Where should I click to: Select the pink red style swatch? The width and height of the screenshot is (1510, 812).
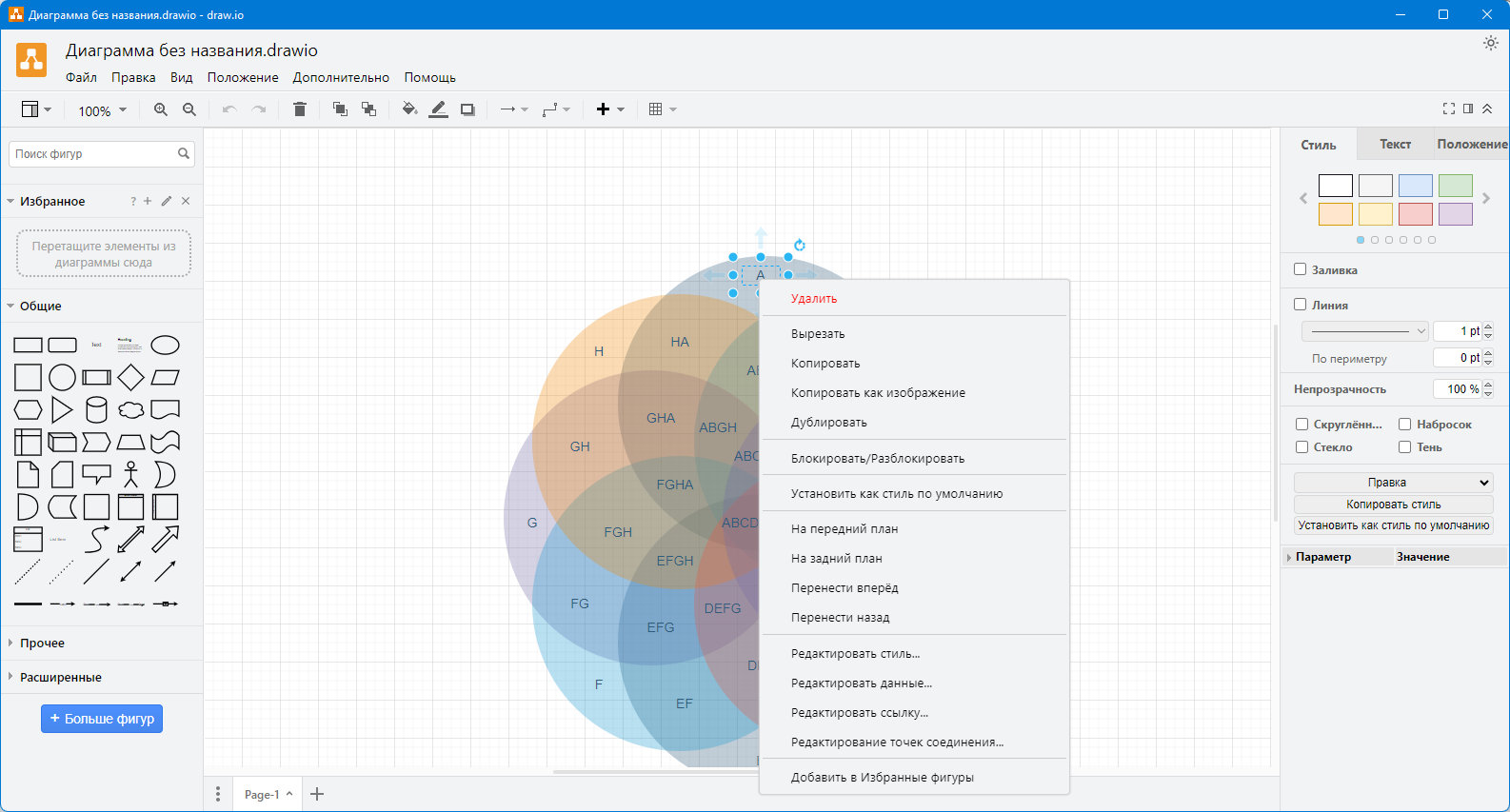[x=1416, y=214]
